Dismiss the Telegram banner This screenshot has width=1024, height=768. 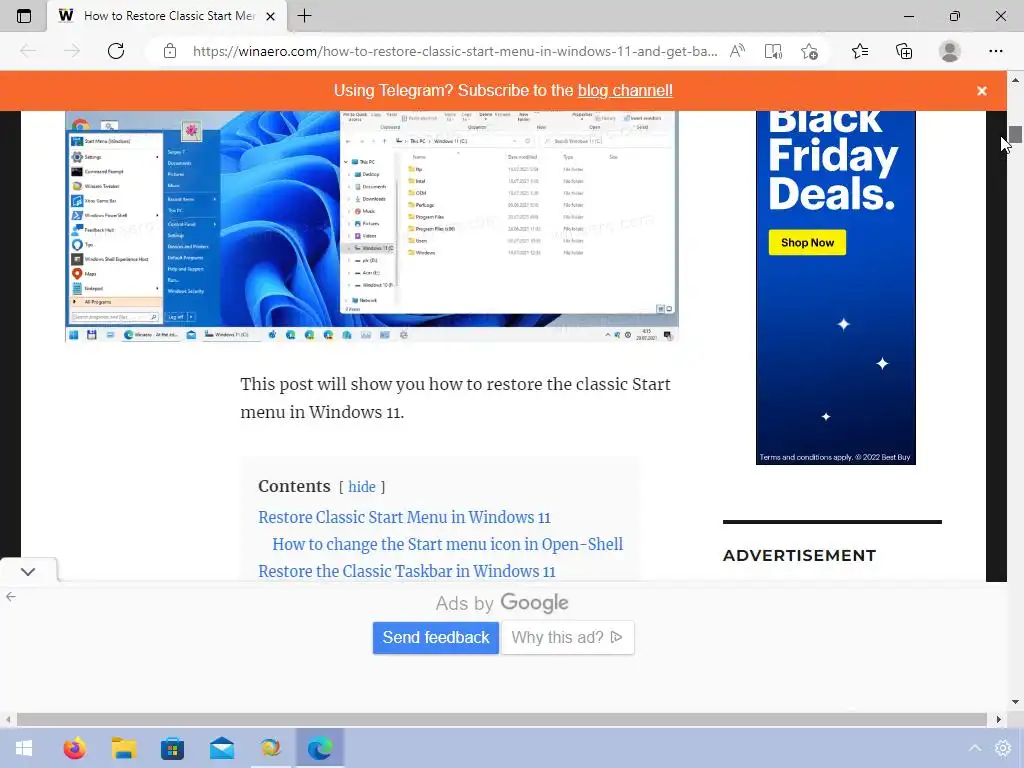(982, 91)
